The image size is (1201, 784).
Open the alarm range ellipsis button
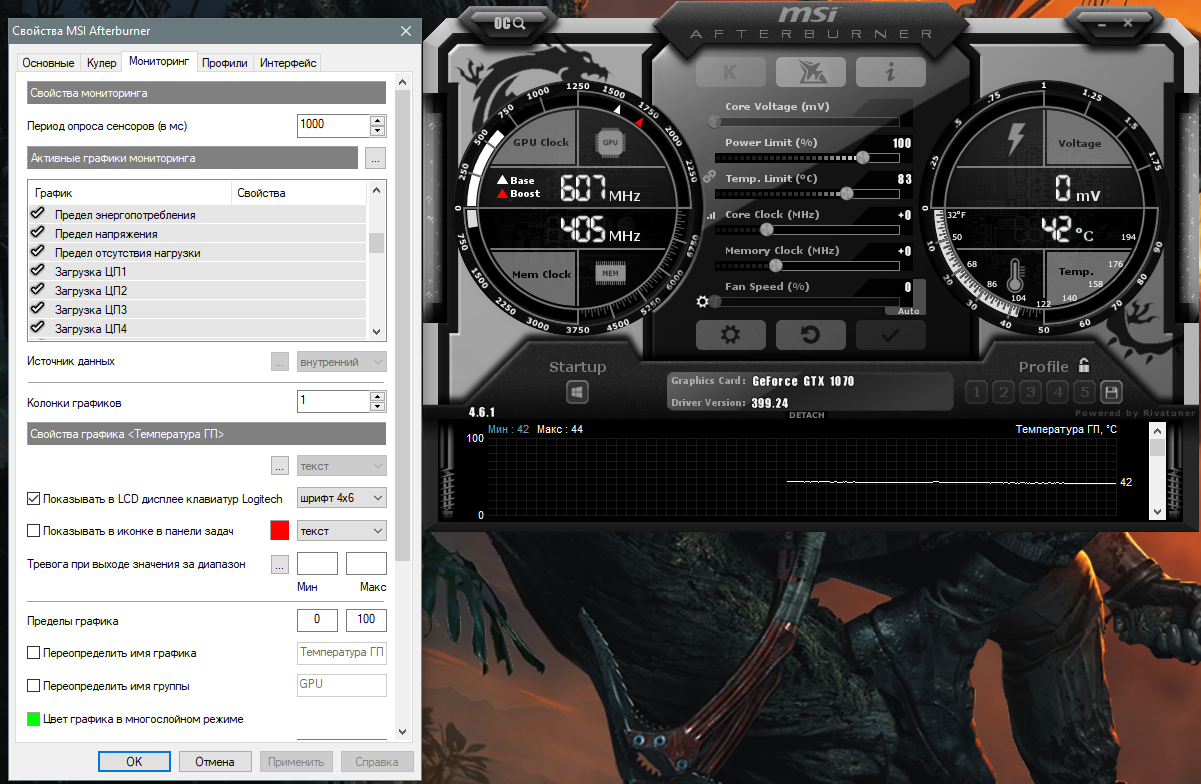click(x=280, y=564)
